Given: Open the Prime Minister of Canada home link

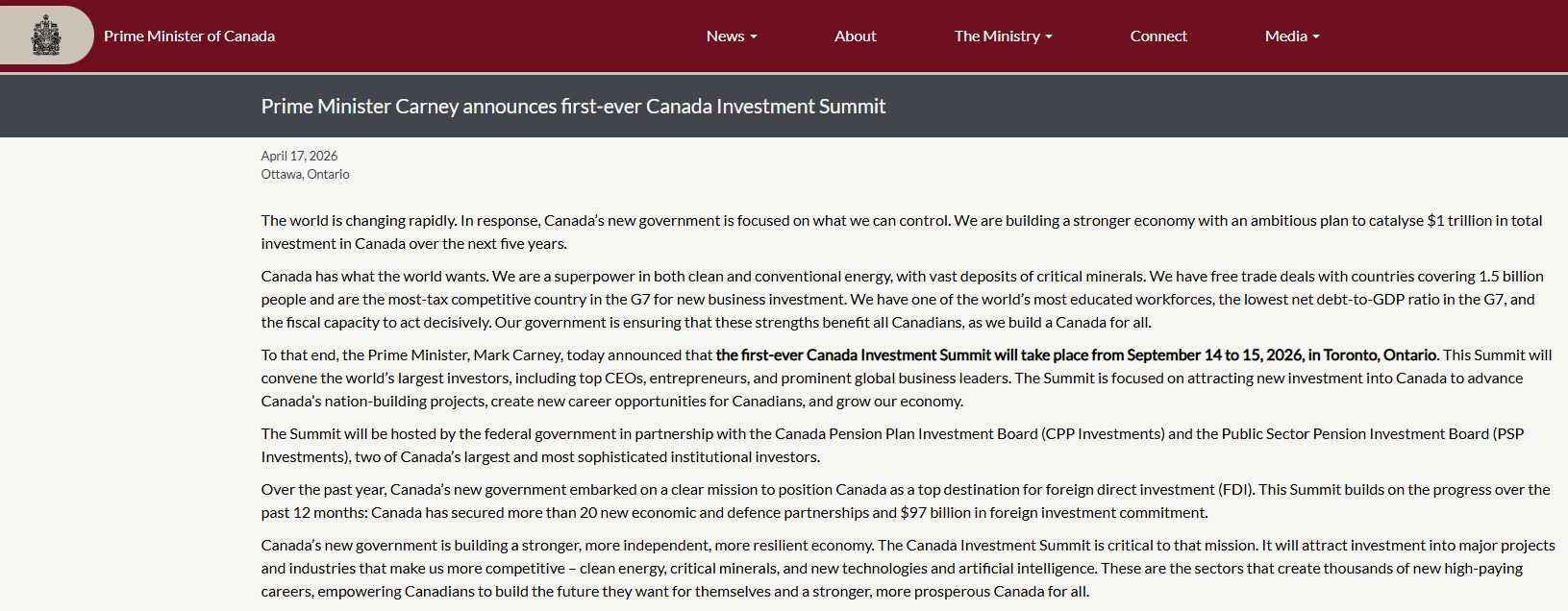Looking at the screenshot, I should point(189,37).
